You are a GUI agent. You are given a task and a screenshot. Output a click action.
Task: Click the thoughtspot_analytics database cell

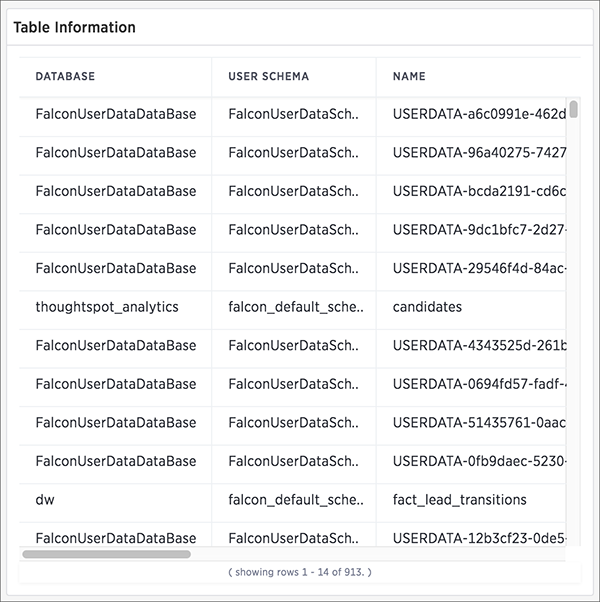tap(107, 307)
